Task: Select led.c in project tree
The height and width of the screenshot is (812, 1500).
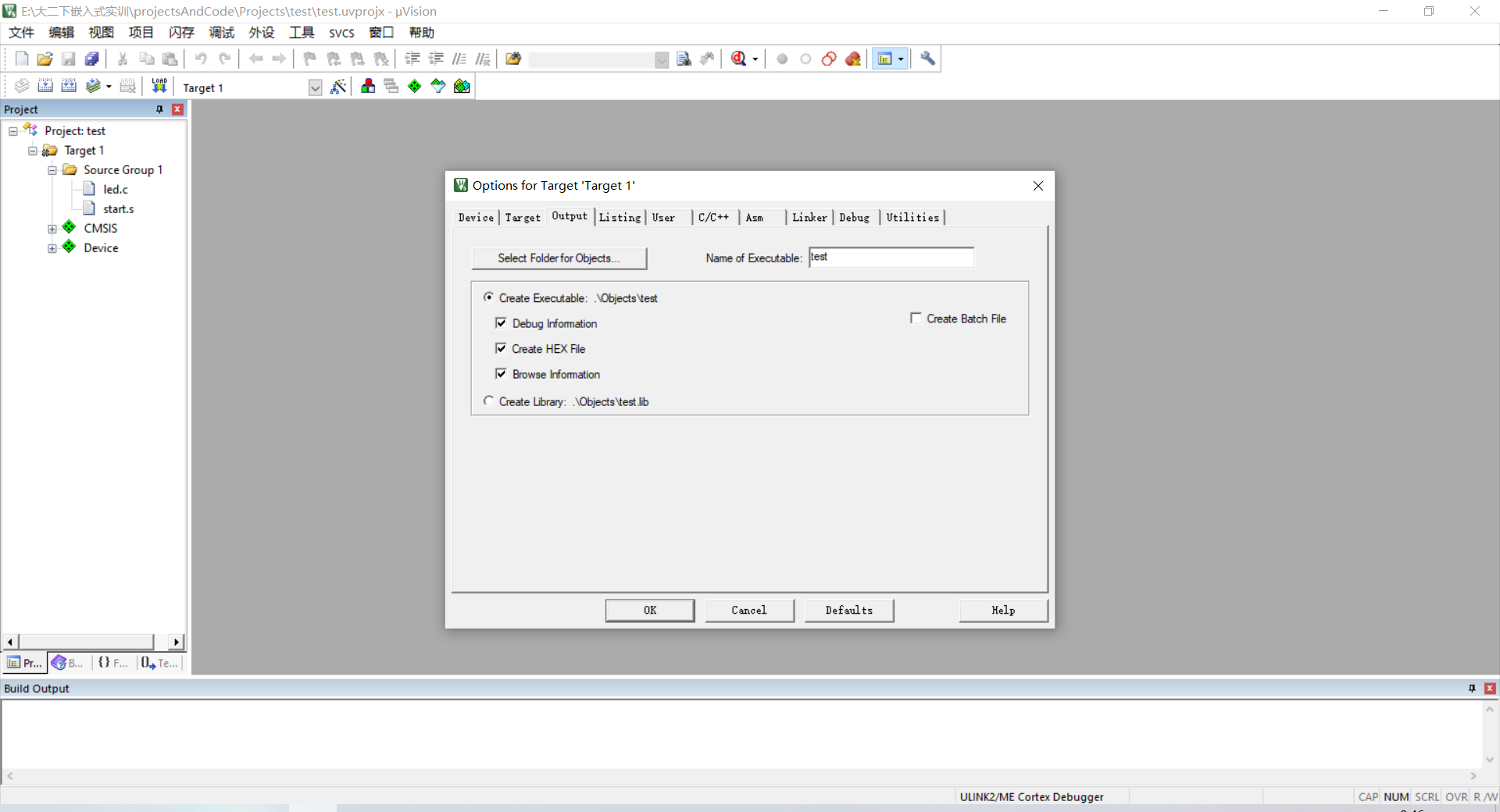Action: [x=116, y=190]
